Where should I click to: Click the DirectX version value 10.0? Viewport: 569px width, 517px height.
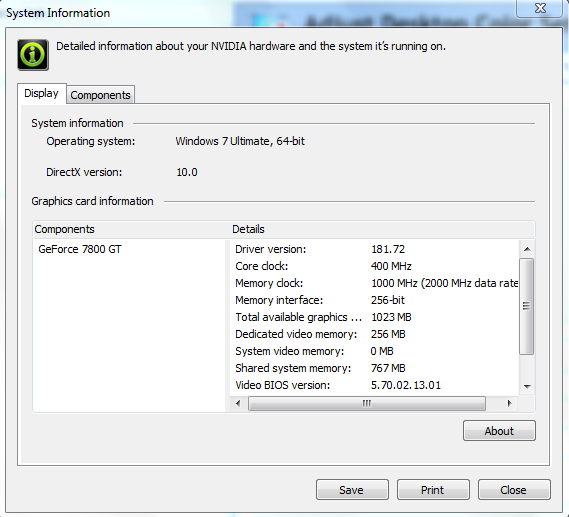tap(187, 172)
